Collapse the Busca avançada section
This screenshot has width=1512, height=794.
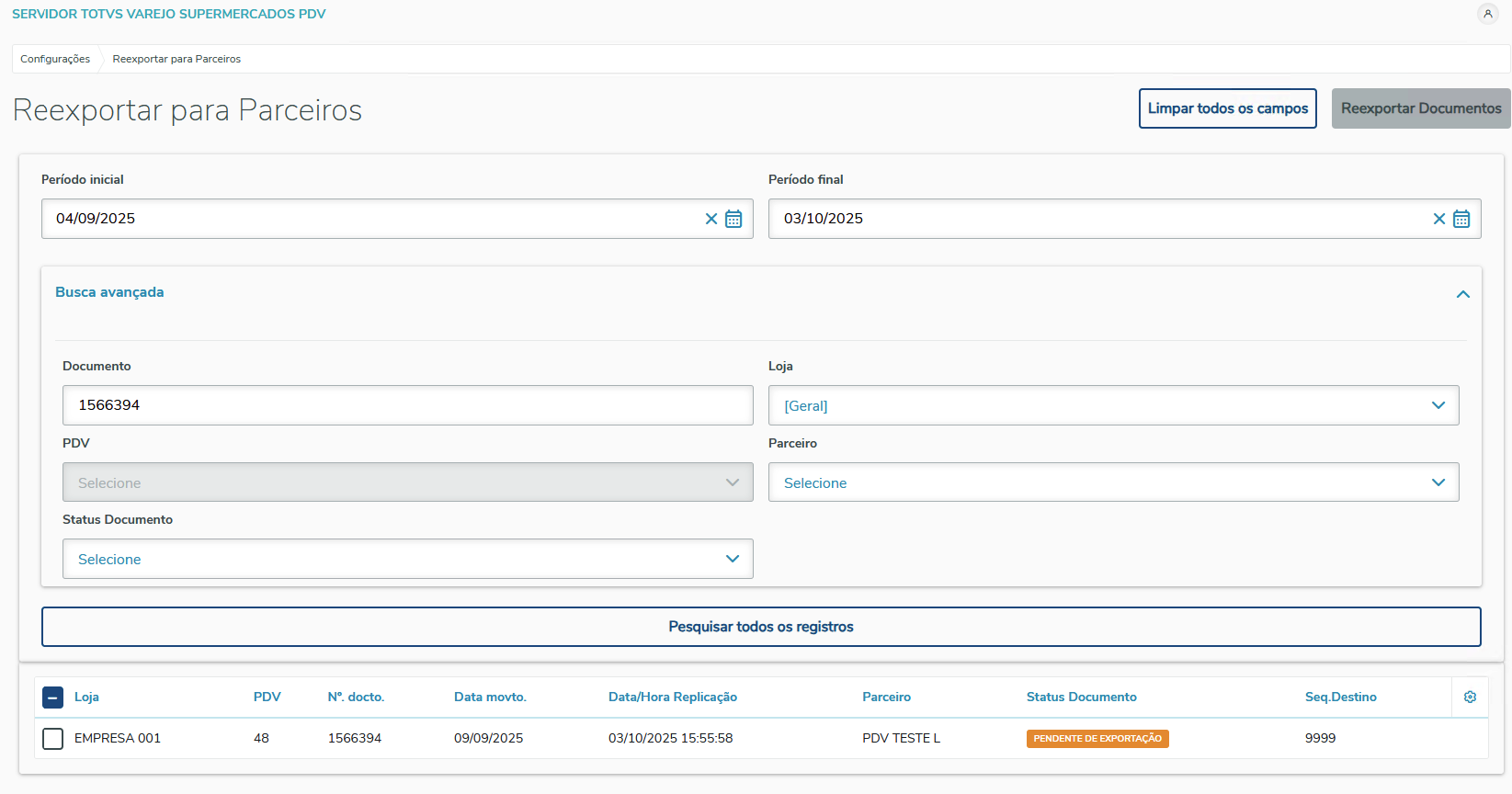[x=1462, y=294]
